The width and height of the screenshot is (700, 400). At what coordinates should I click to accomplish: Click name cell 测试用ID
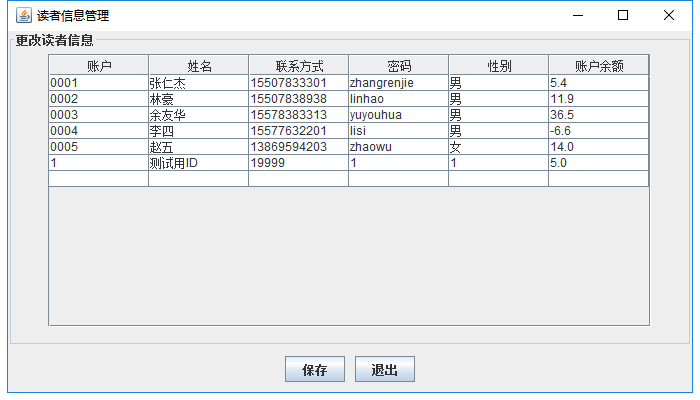click(x=199, y=163)
